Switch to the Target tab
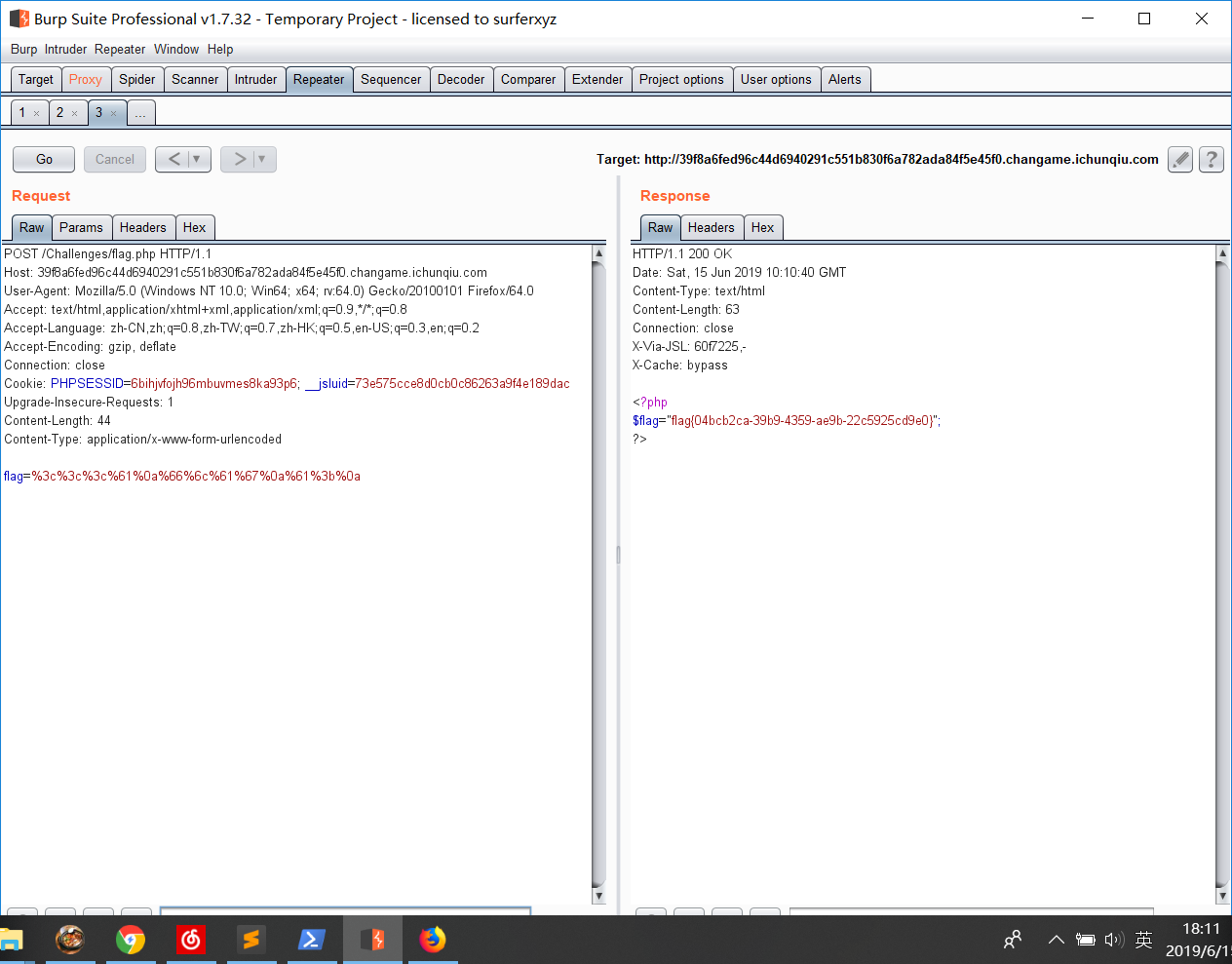Screen dimensions: 1232x964 [36, 80]
